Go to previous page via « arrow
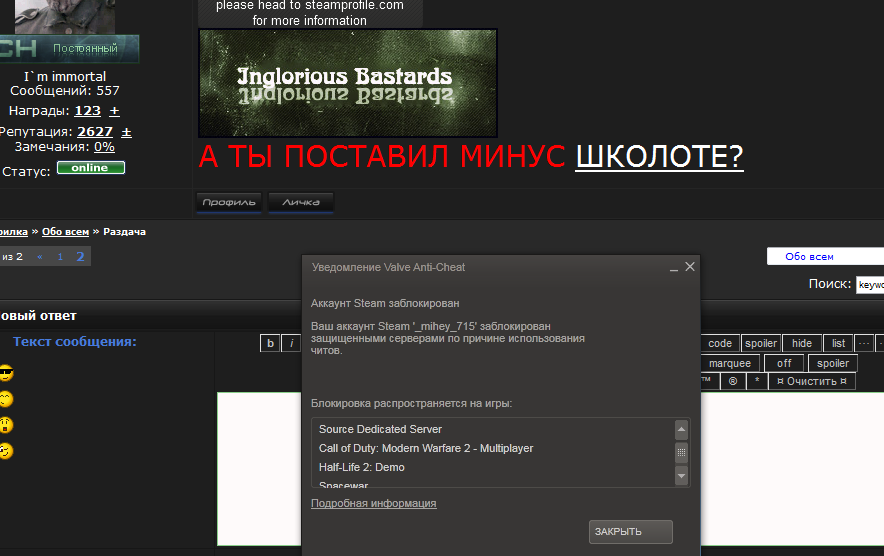 pyautogui.click(x=39, y=257)
